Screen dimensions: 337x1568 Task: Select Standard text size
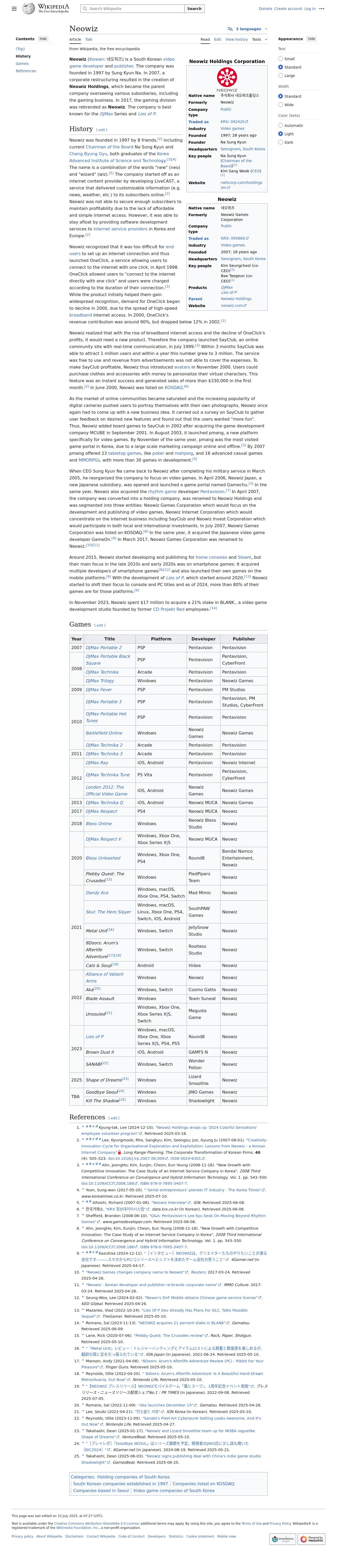[x=280, y=68]
